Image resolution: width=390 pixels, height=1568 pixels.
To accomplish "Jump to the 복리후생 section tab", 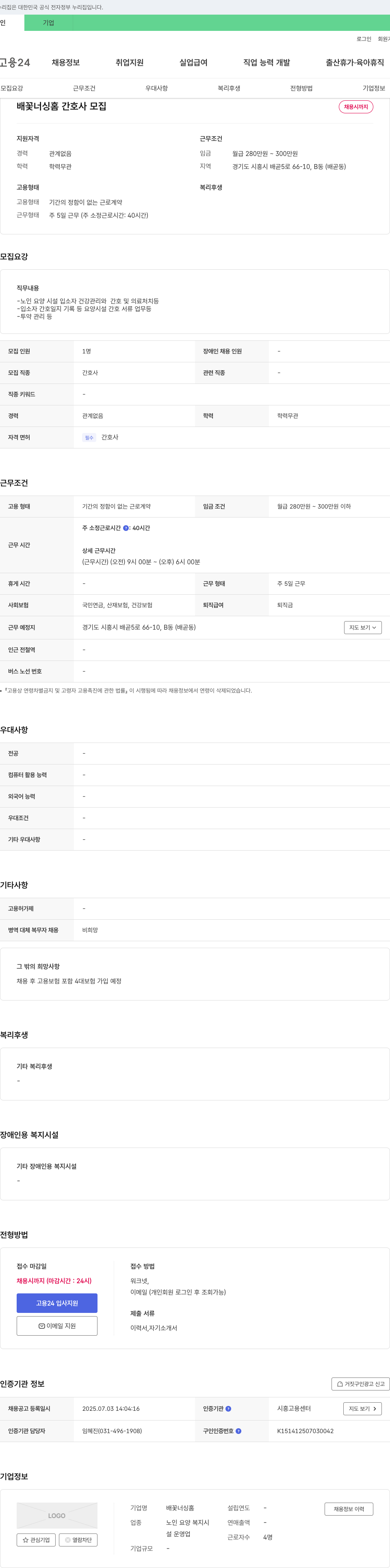I will pyautogui.click(x=229, y=88).
